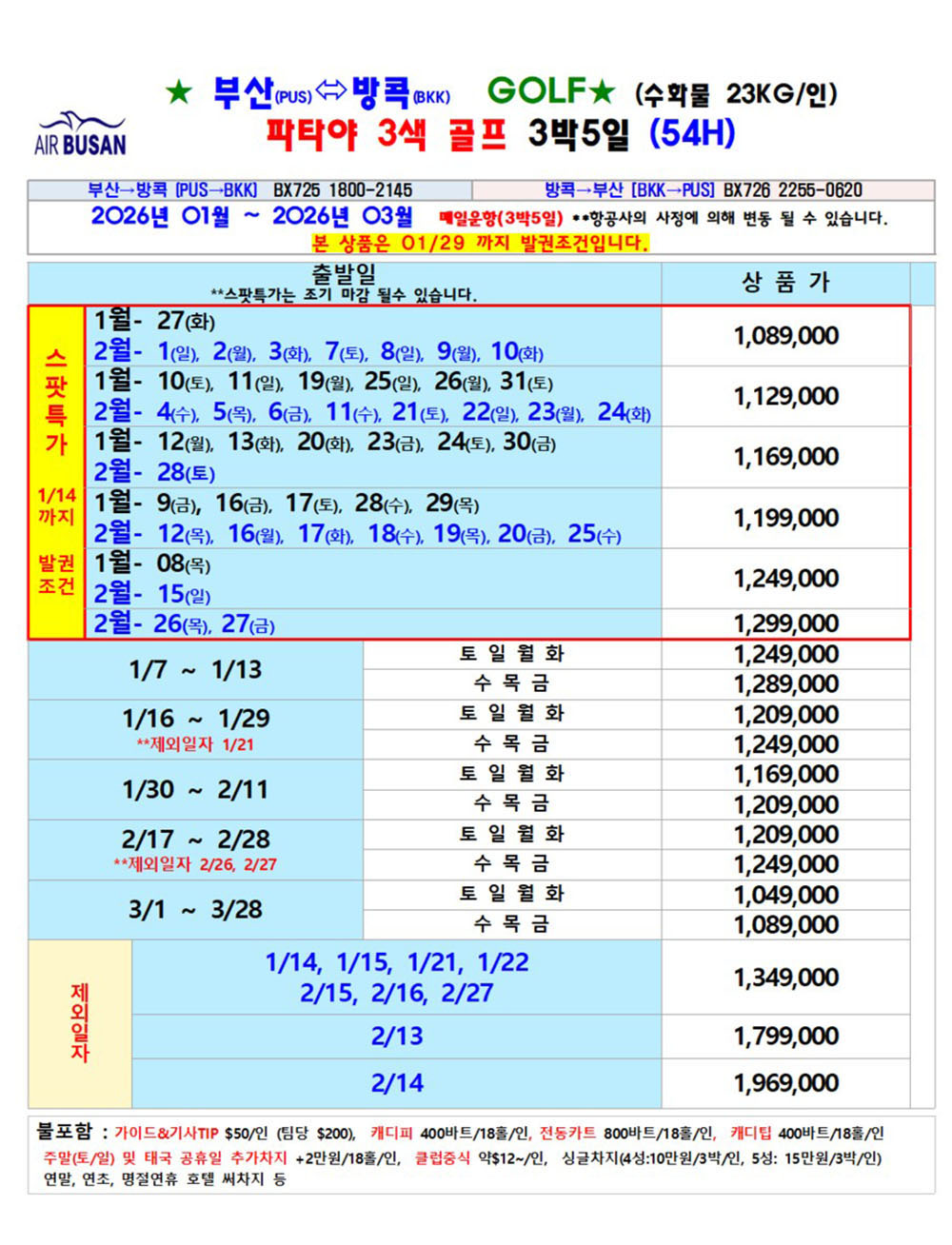
Task: Click the '1월- 27(화)' departure date
Action: 154,322
